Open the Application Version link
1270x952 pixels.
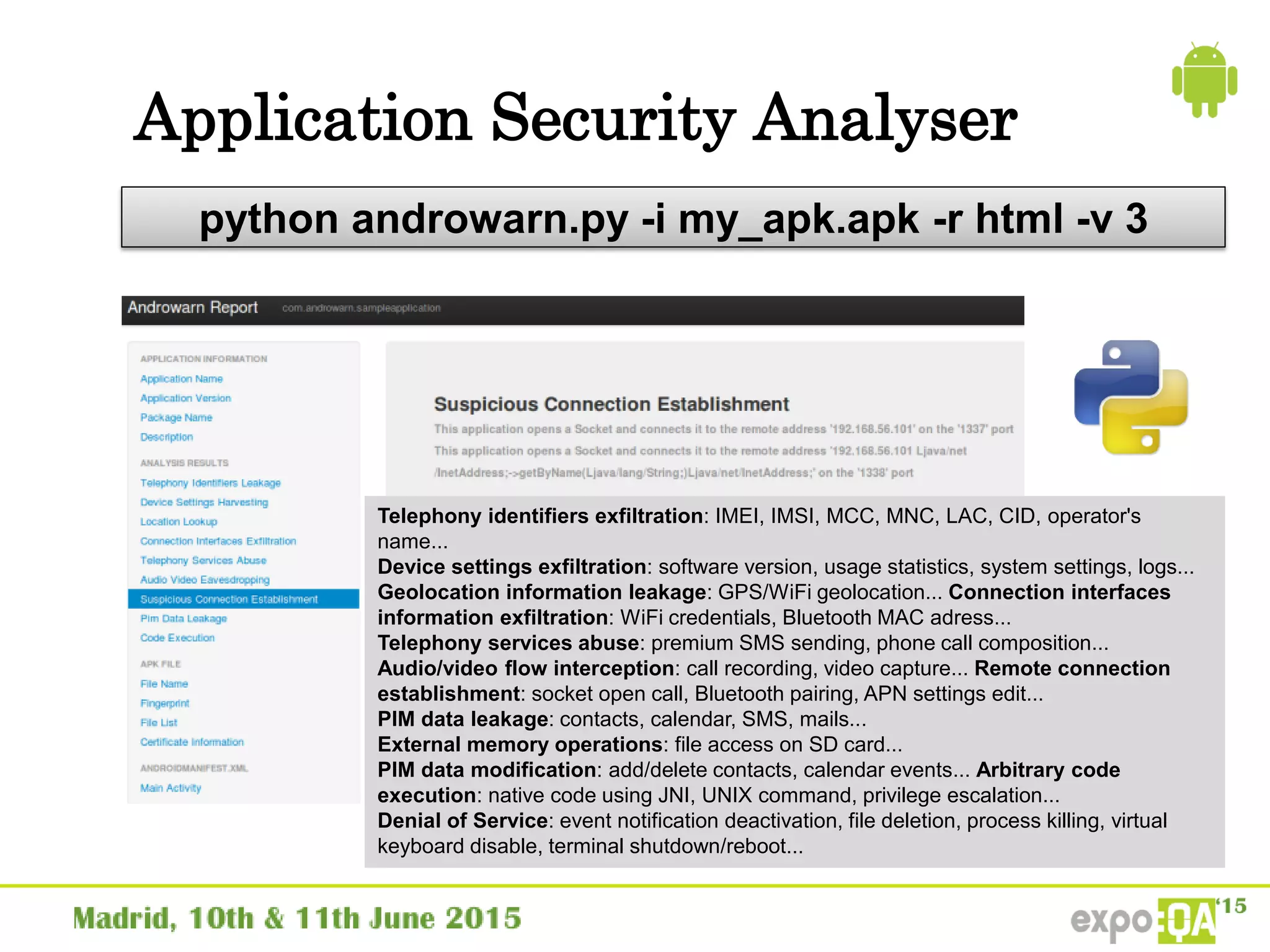pyautogui.click(x=185, y=398)
